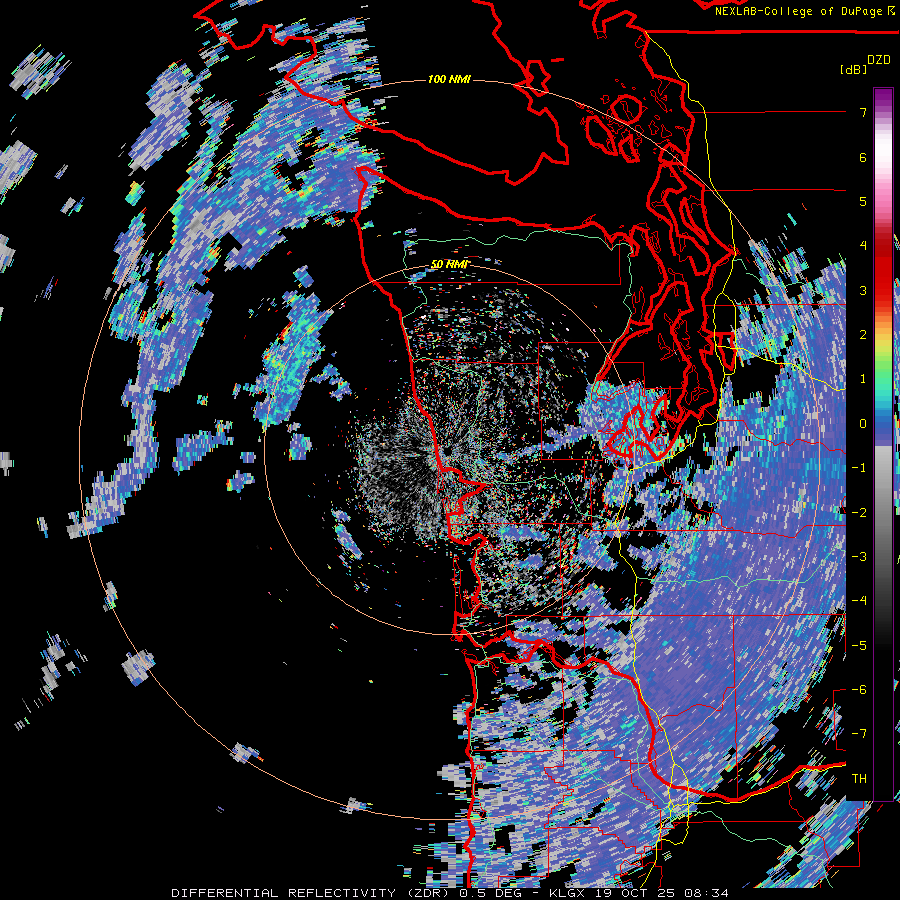This screenshot has height=900, width=900.
Task: Click the -4 value on color scale
Action: point(859,600)
